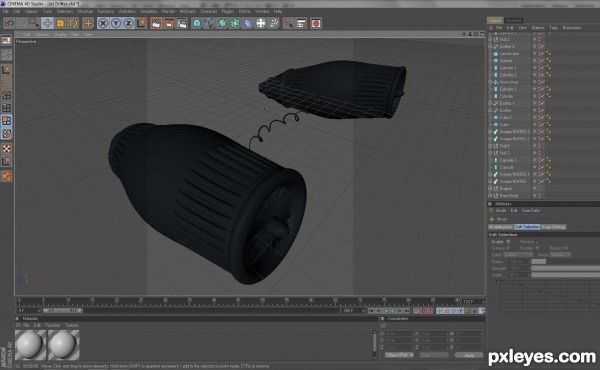Image resolution: width=600 pixels, height=370 pixels.
Task: Open viewport Cameras menu
Action: point(42,34)
